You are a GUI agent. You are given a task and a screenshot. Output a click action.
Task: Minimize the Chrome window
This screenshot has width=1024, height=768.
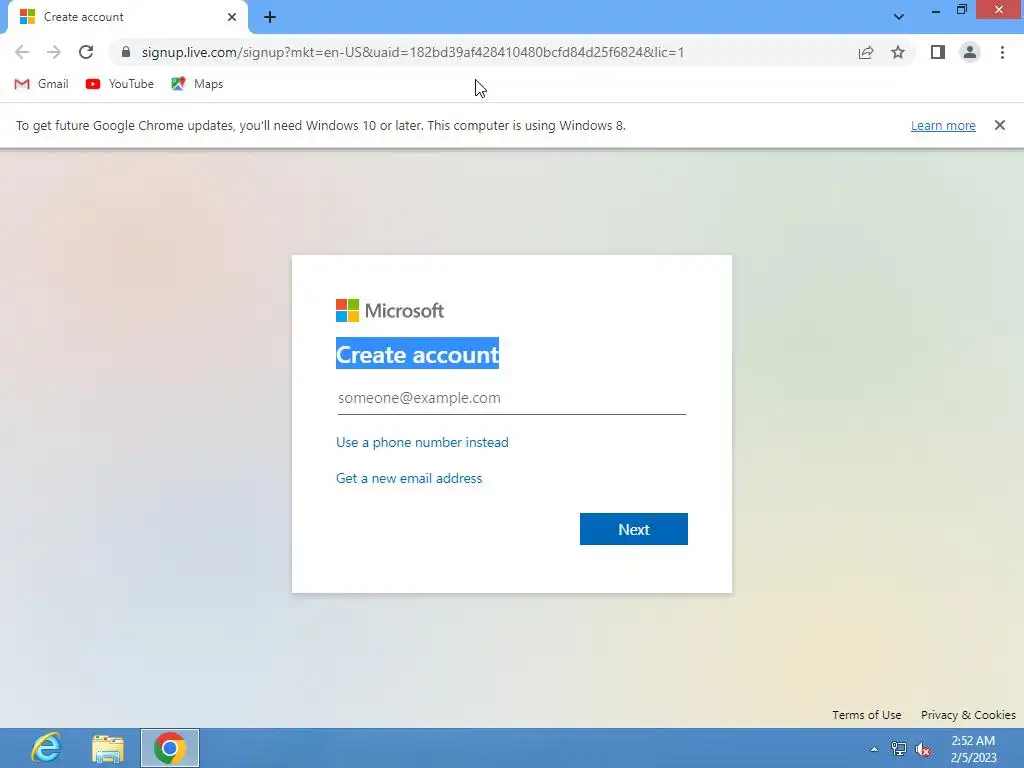coord(935,10)
